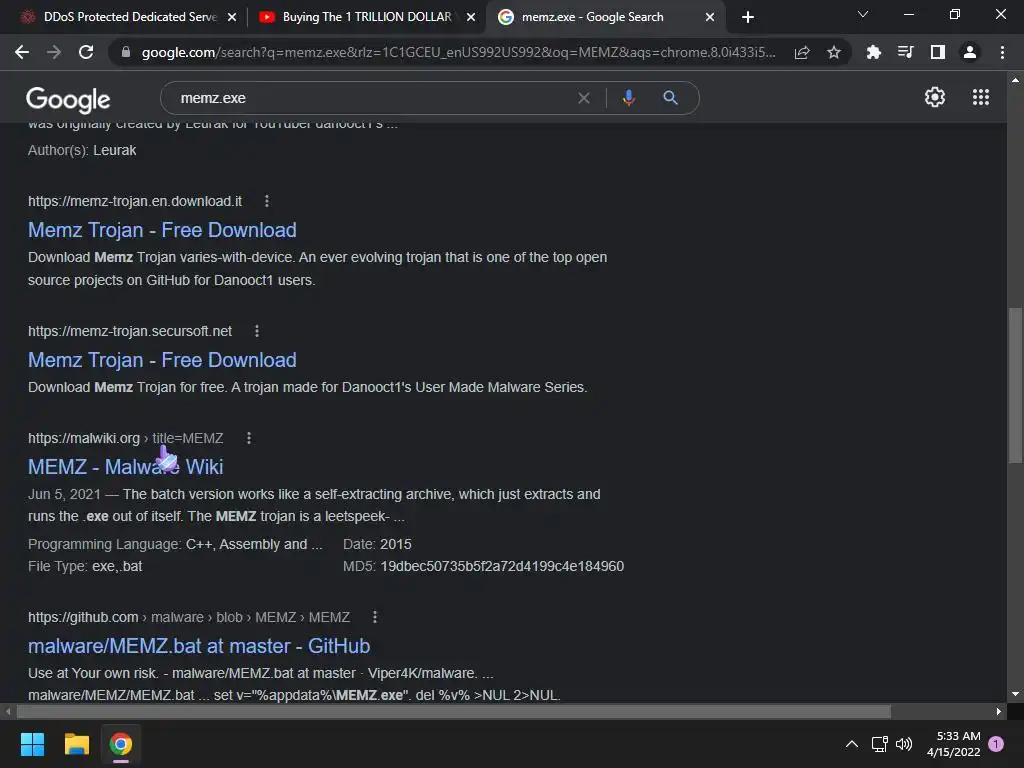1024x768 pixels.
Task: Open the Chrome profile icon
Action: pos(970,52)
